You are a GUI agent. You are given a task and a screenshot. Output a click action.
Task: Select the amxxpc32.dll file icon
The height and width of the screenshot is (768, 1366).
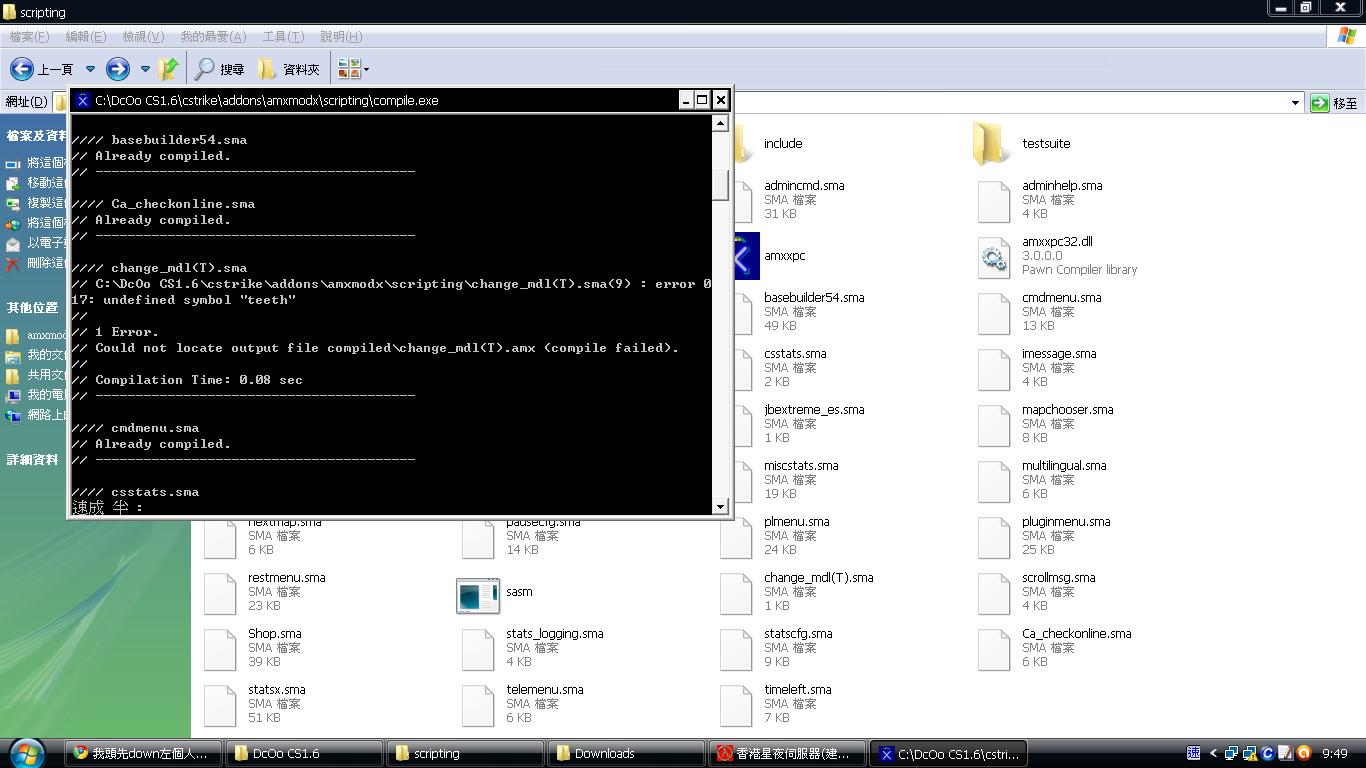pos(993,257)
